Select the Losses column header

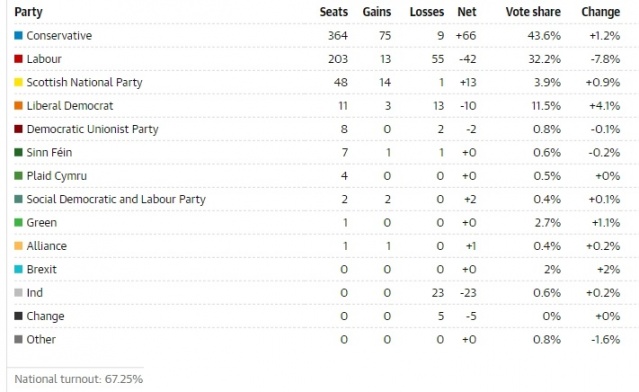click(427, 12)
